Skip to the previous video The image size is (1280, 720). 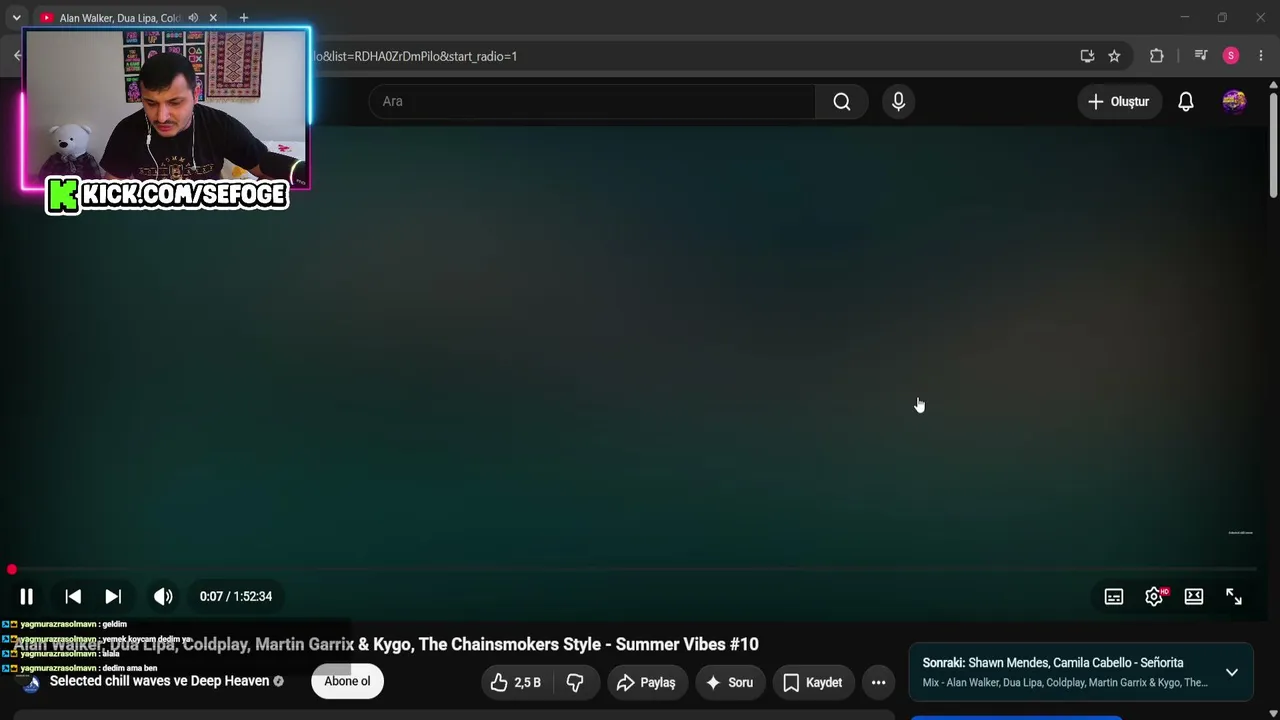pos(73,596)
